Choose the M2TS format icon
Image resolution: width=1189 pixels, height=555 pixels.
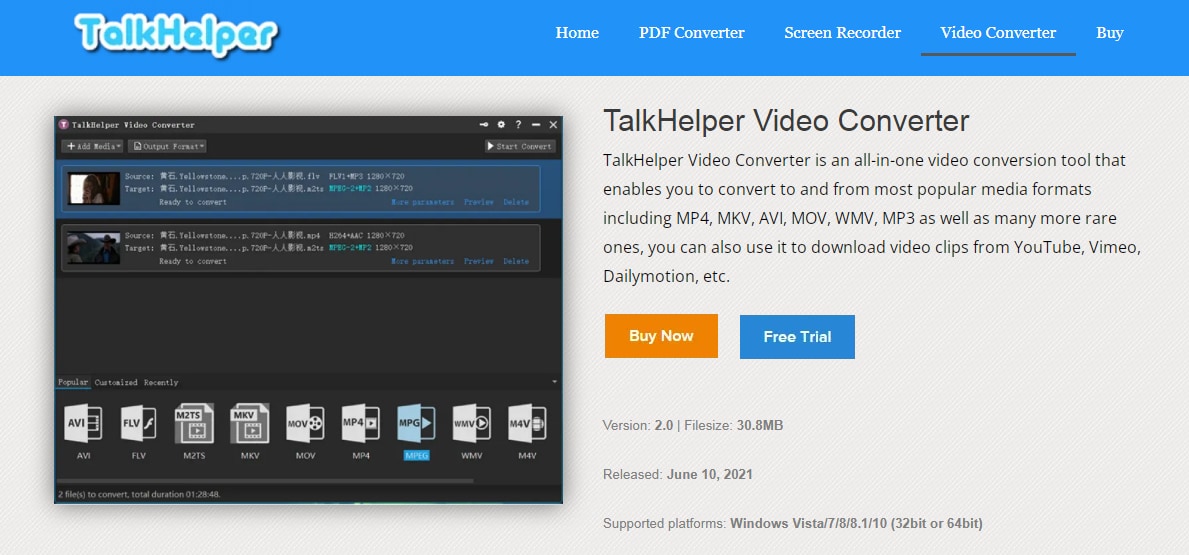pos(193,424)
